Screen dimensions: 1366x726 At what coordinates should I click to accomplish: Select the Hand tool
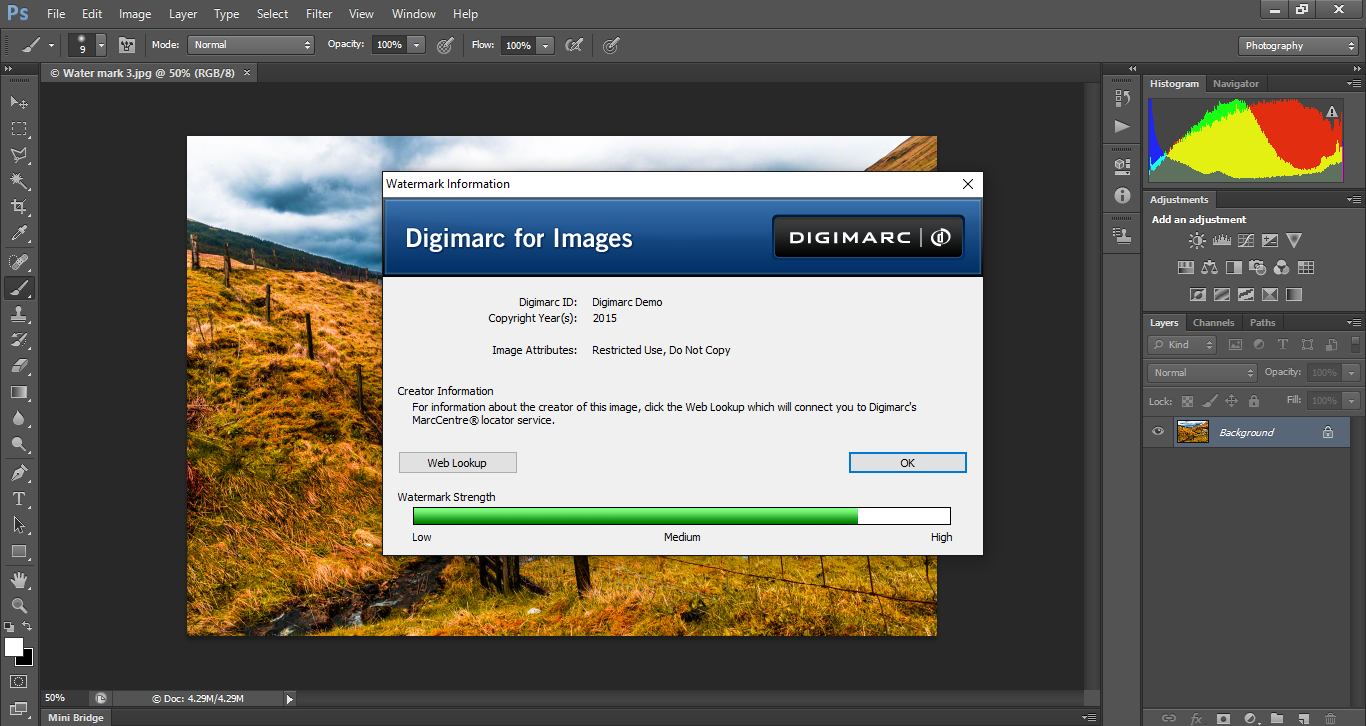point(19,580)
